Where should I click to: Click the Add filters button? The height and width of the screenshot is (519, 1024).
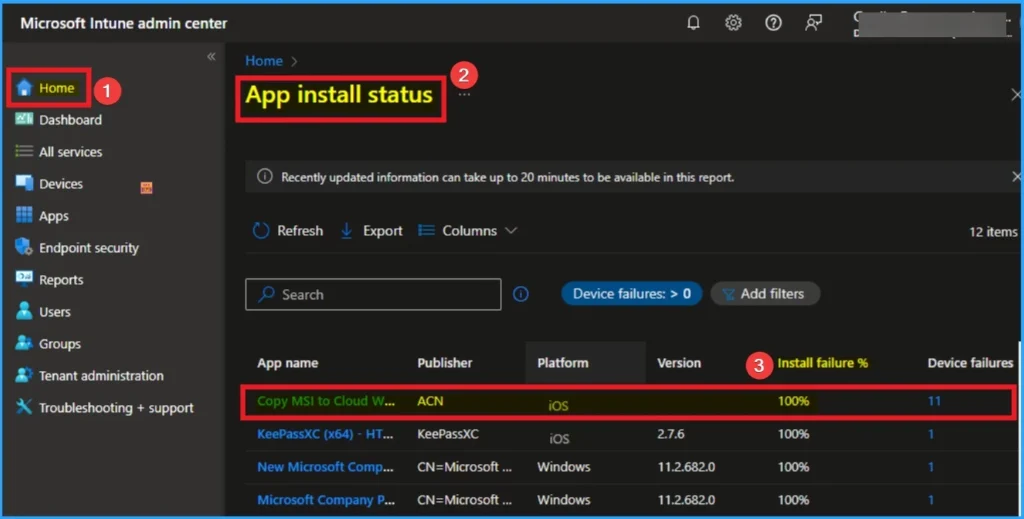tap(765, 294)
